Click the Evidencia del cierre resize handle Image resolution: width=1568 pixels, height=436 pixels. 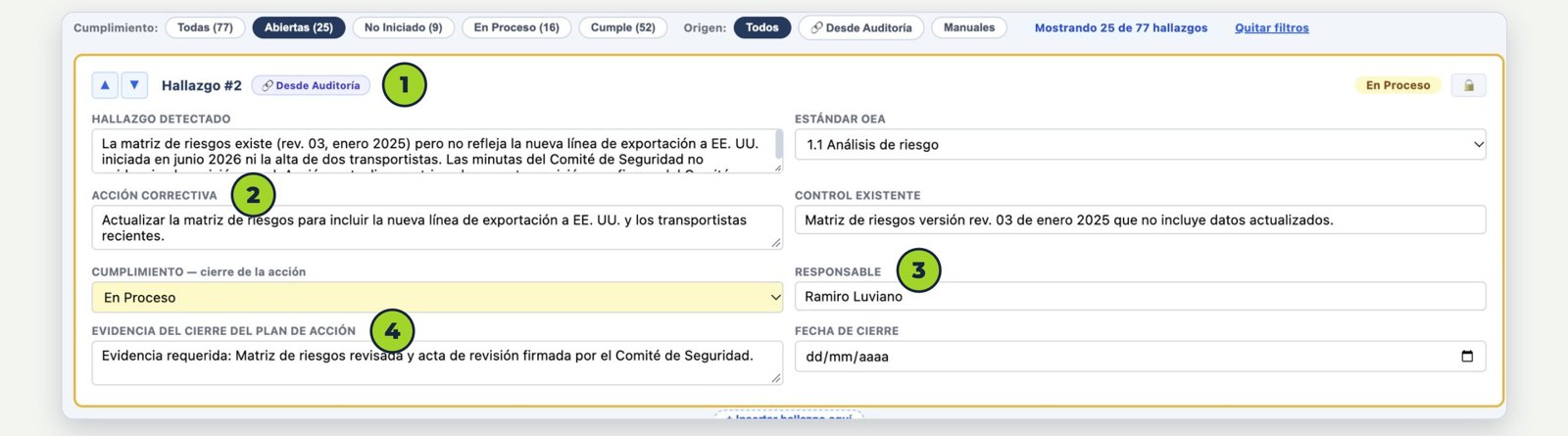(776, 377)
